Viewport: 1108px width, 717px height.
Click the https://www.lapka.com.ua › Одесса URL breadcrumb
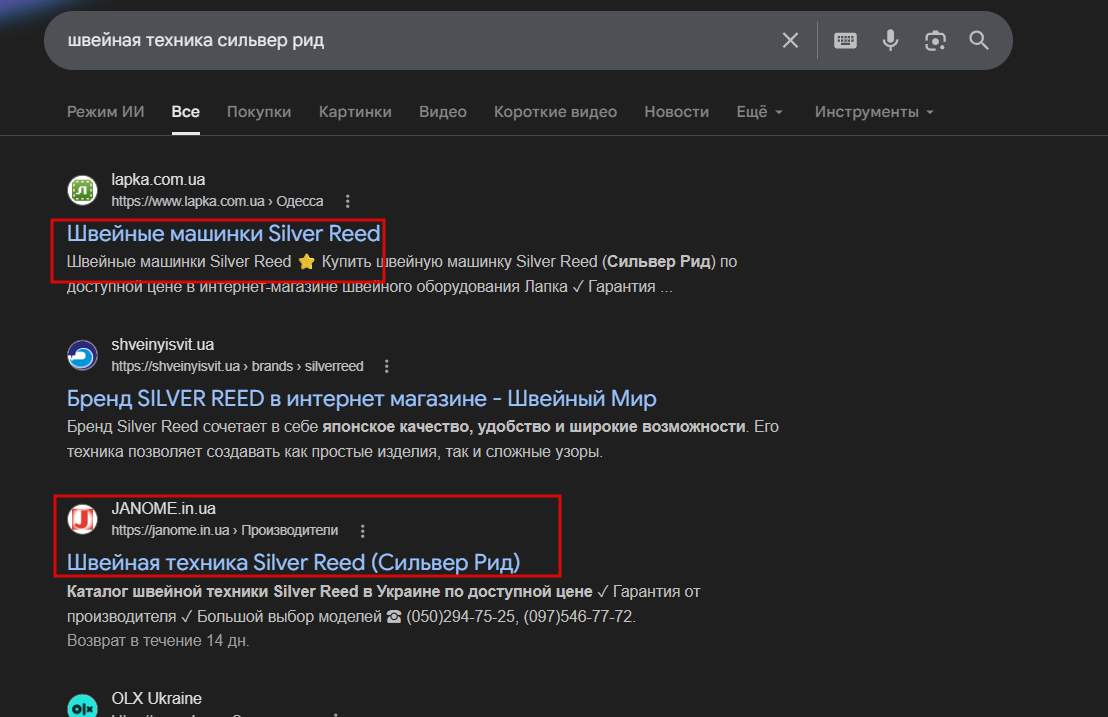(217, 201)
